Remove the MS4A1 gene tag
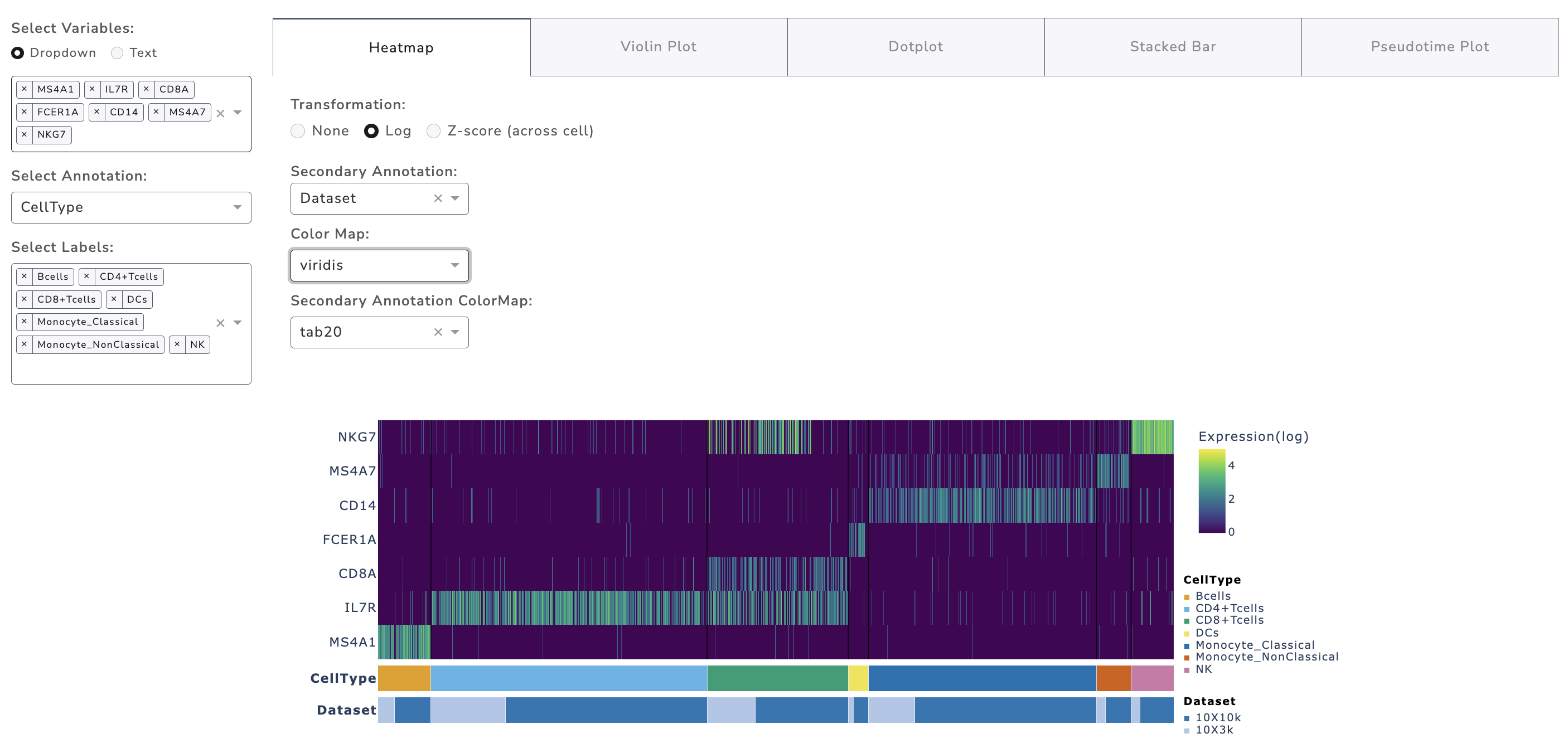1568x748 pixels. pos(25,90)
